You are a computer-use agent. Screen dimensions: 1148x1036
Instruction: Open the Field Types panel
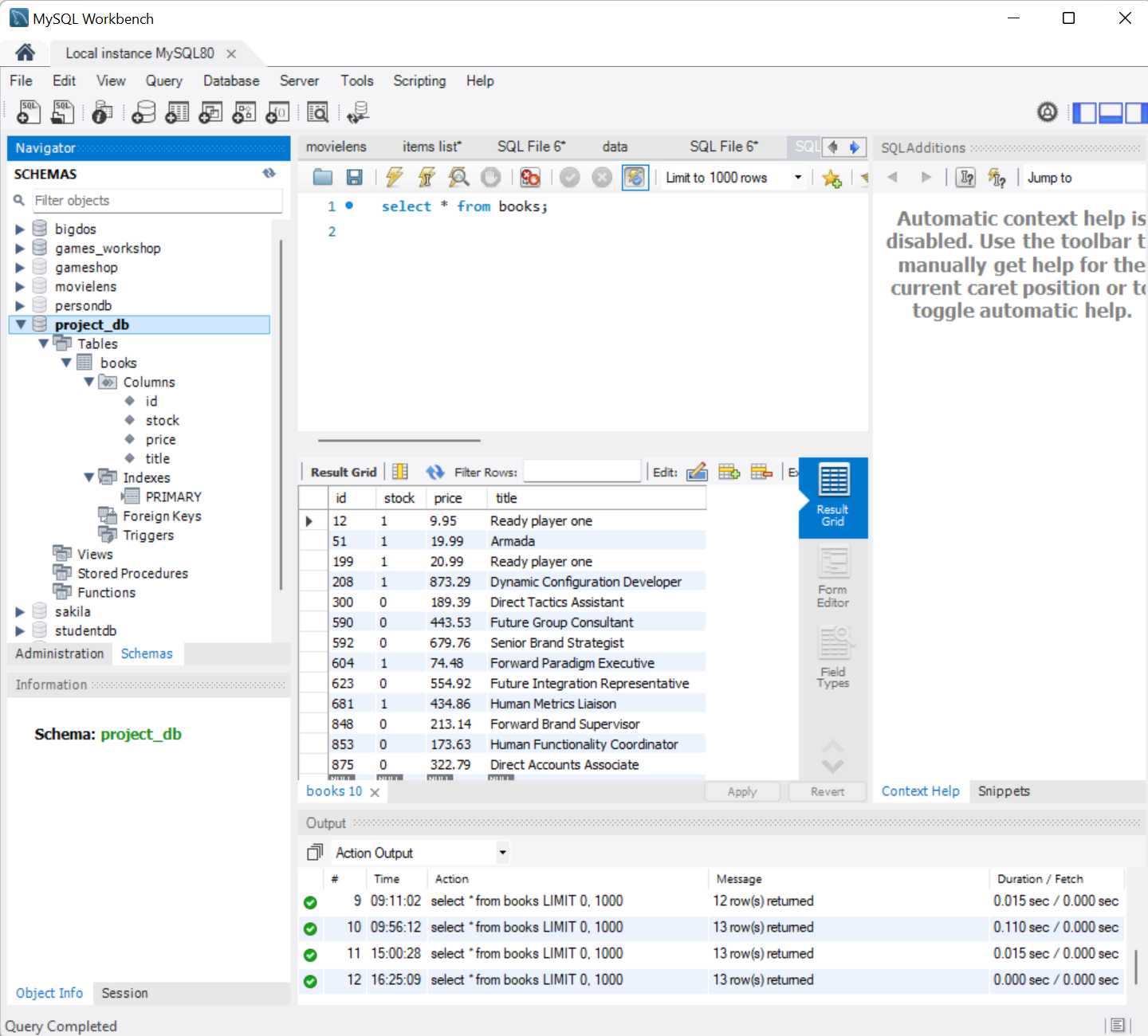point(832,655)
